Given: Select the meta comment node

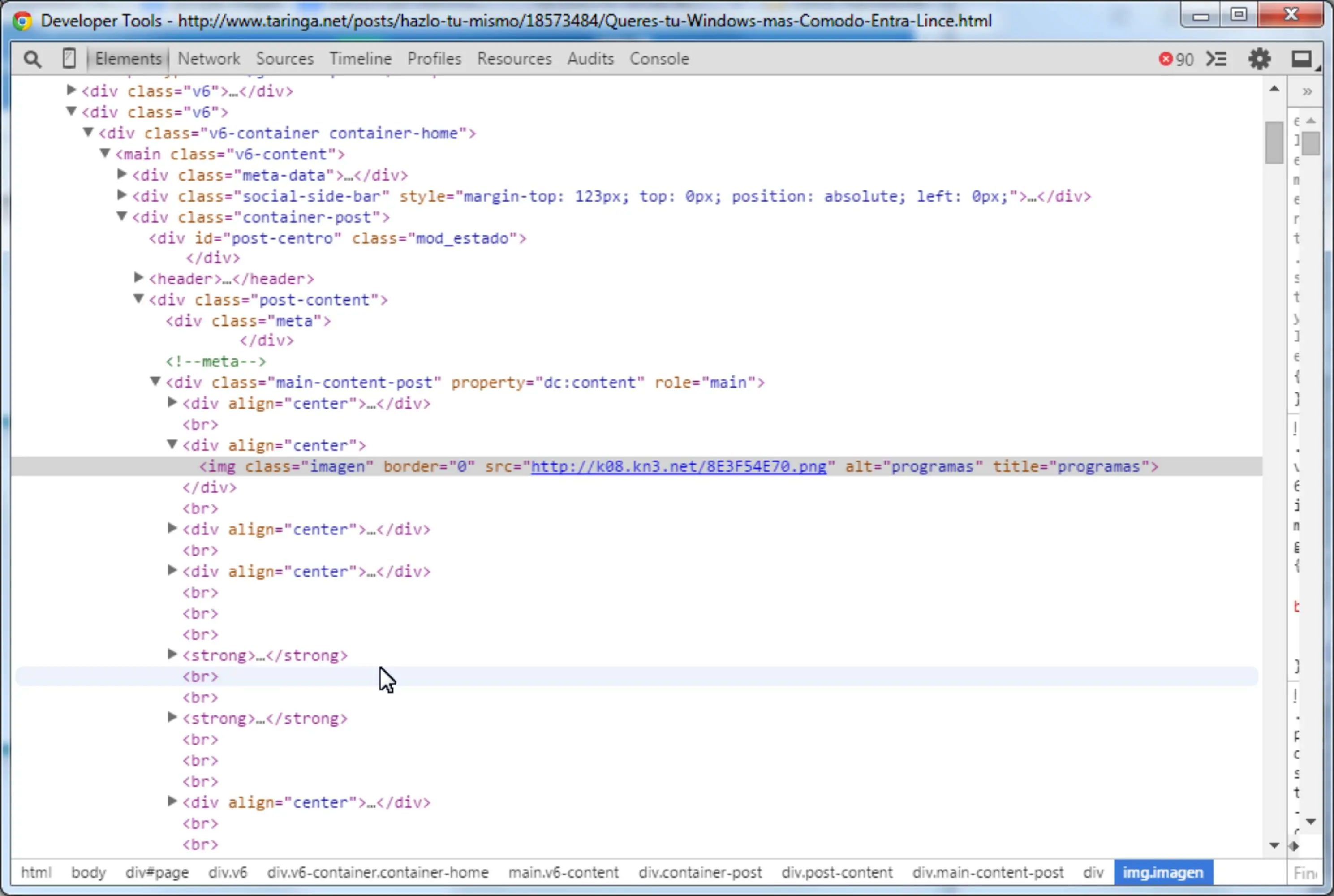Looking at the screenshot, I should coord(215,361).
